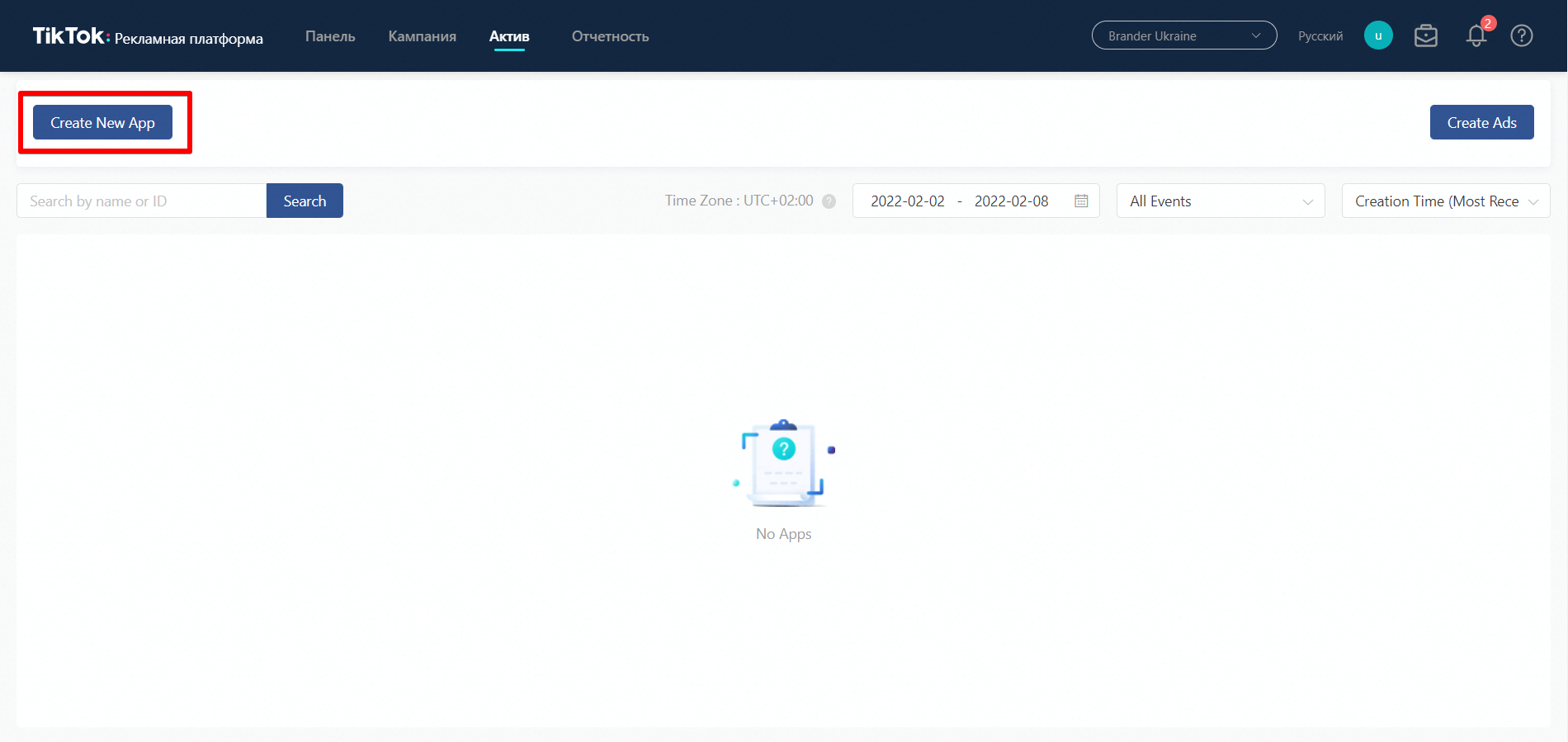Screen dimensions: 1568x742
Task: Go to the Панель tab
Action: tap(330, 36)
